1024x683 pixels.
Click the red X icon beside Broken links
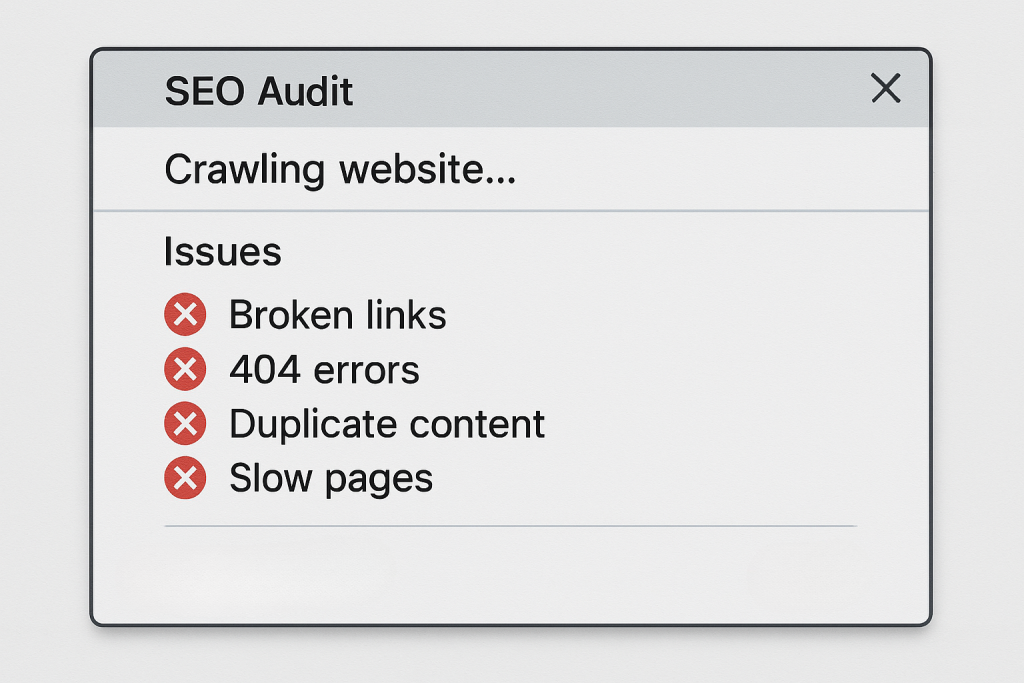(x=185, y=316)
